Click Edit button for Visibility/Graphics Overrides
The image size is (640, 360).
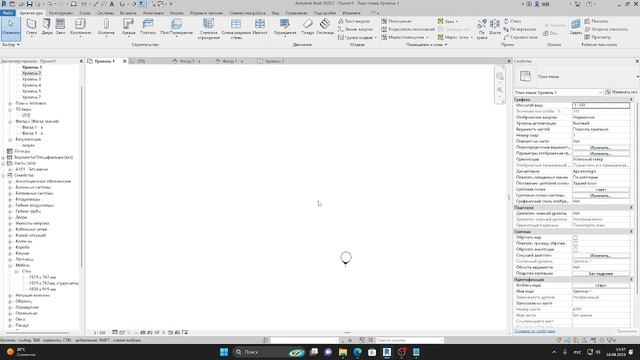tap(600, 147)
